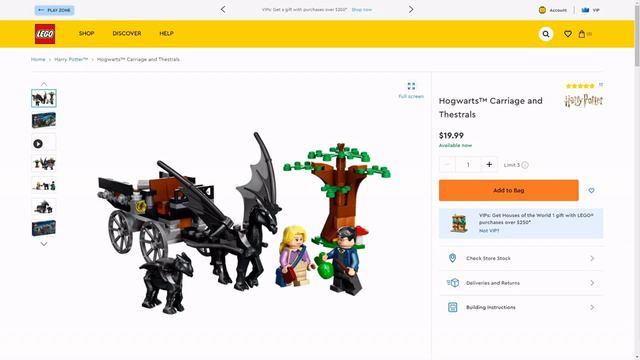Expand Deliveries and Returns row chevron
The height and width of the screenshot is (360, 640).
[x=592, y=282]
